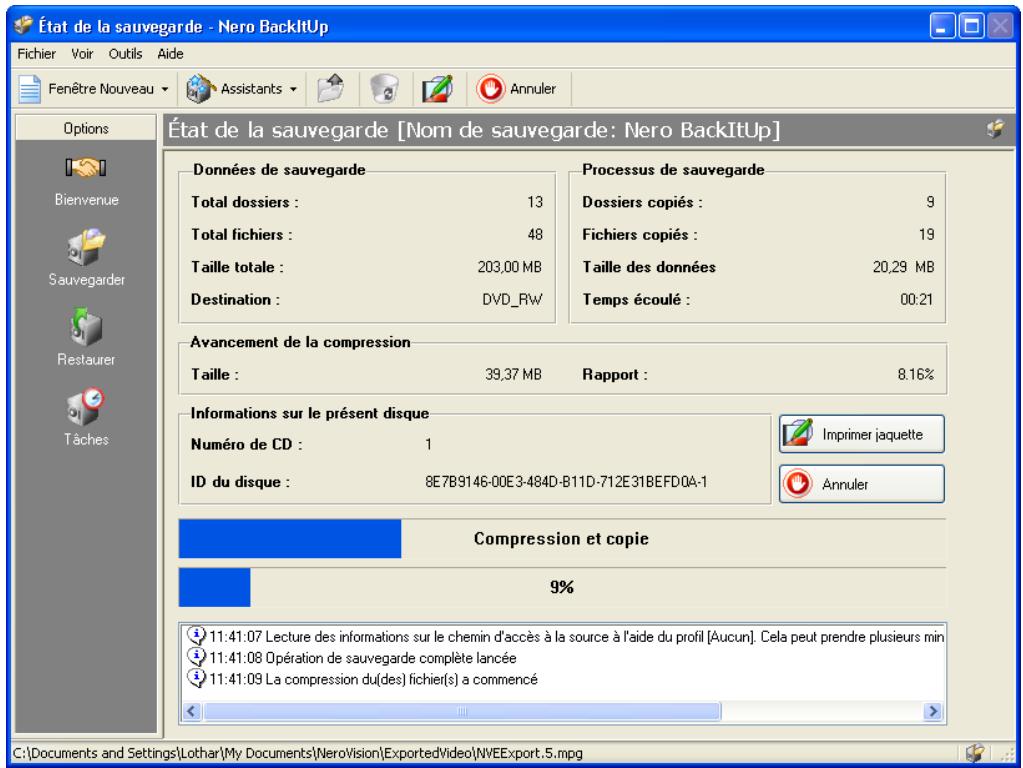Click the Nero BackItUp title bar icon
The height and width of the screenshot is (768, 1023).
click(23, 25)
